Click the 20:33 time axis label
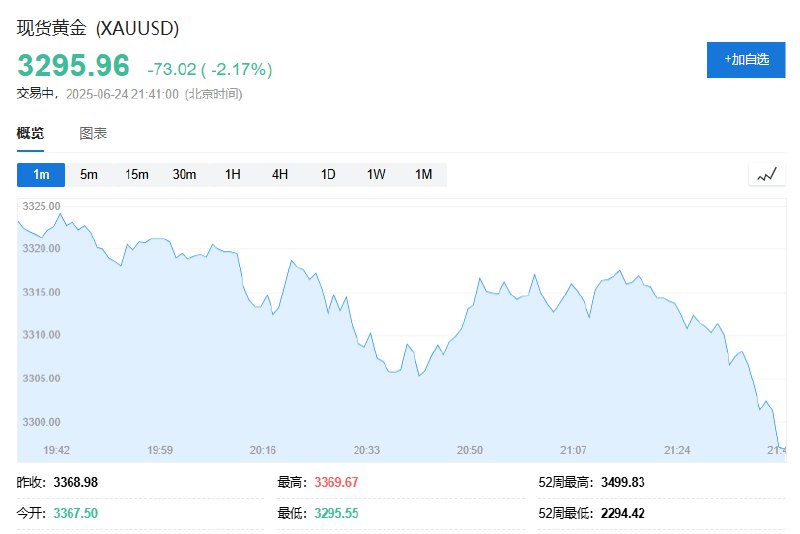The height and width of the screenshot is (534, 800). click(x=367, y=450)
